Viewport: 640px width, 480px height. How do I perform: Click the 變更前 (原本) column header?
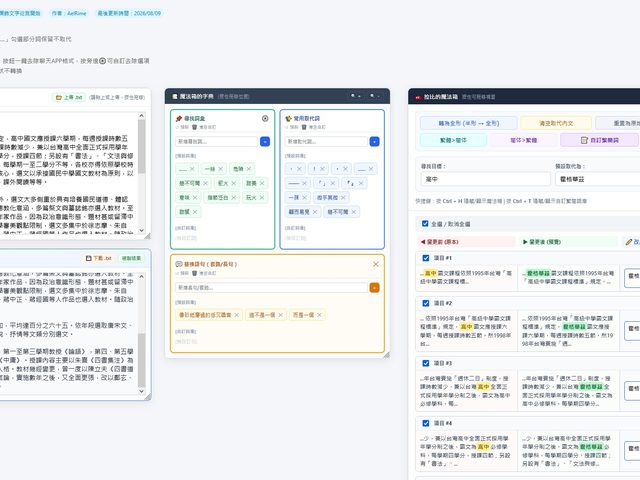pyautogui.click(x=466, y=242)
